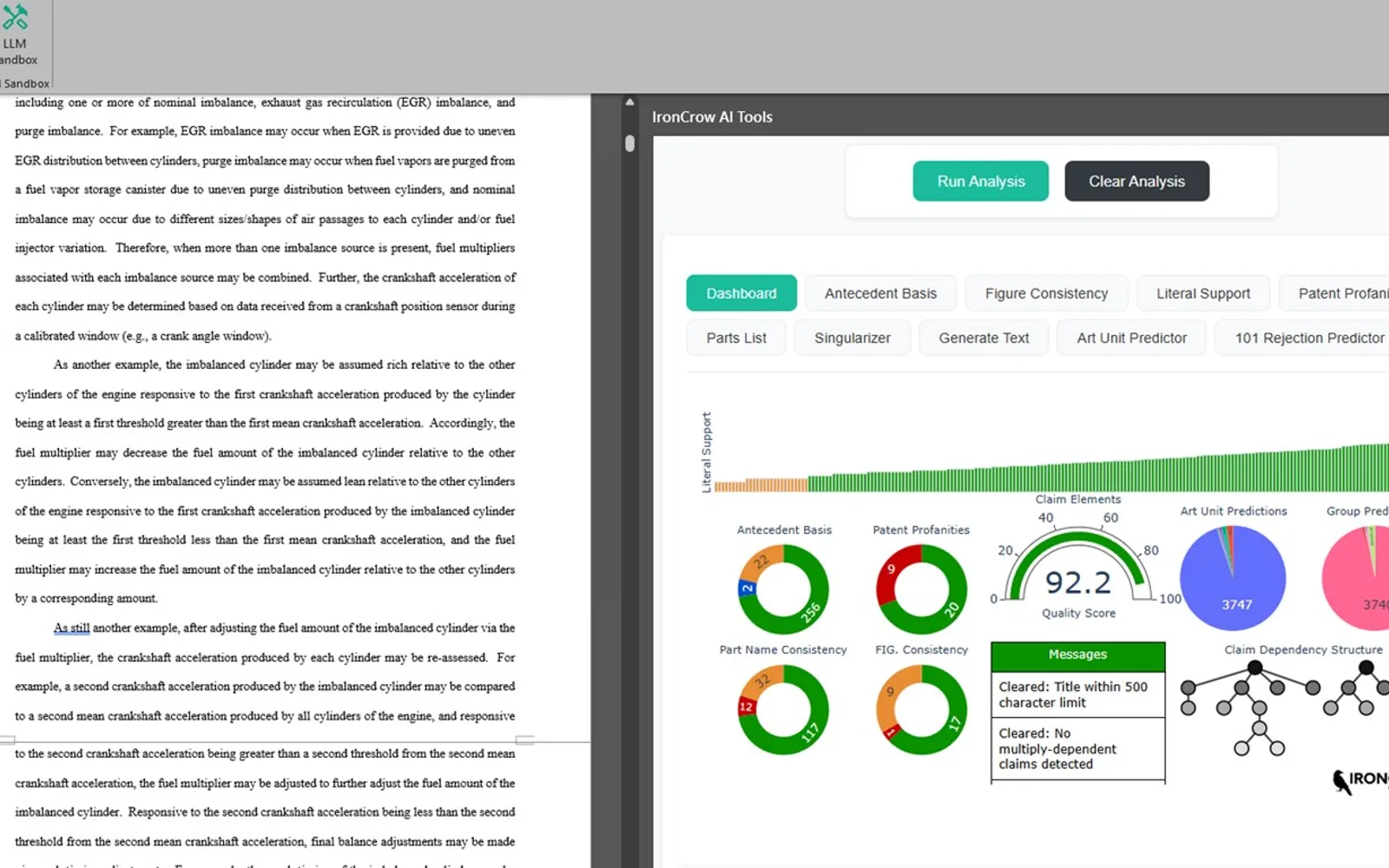Open the Figure Consistency tab

[1046, 293]
